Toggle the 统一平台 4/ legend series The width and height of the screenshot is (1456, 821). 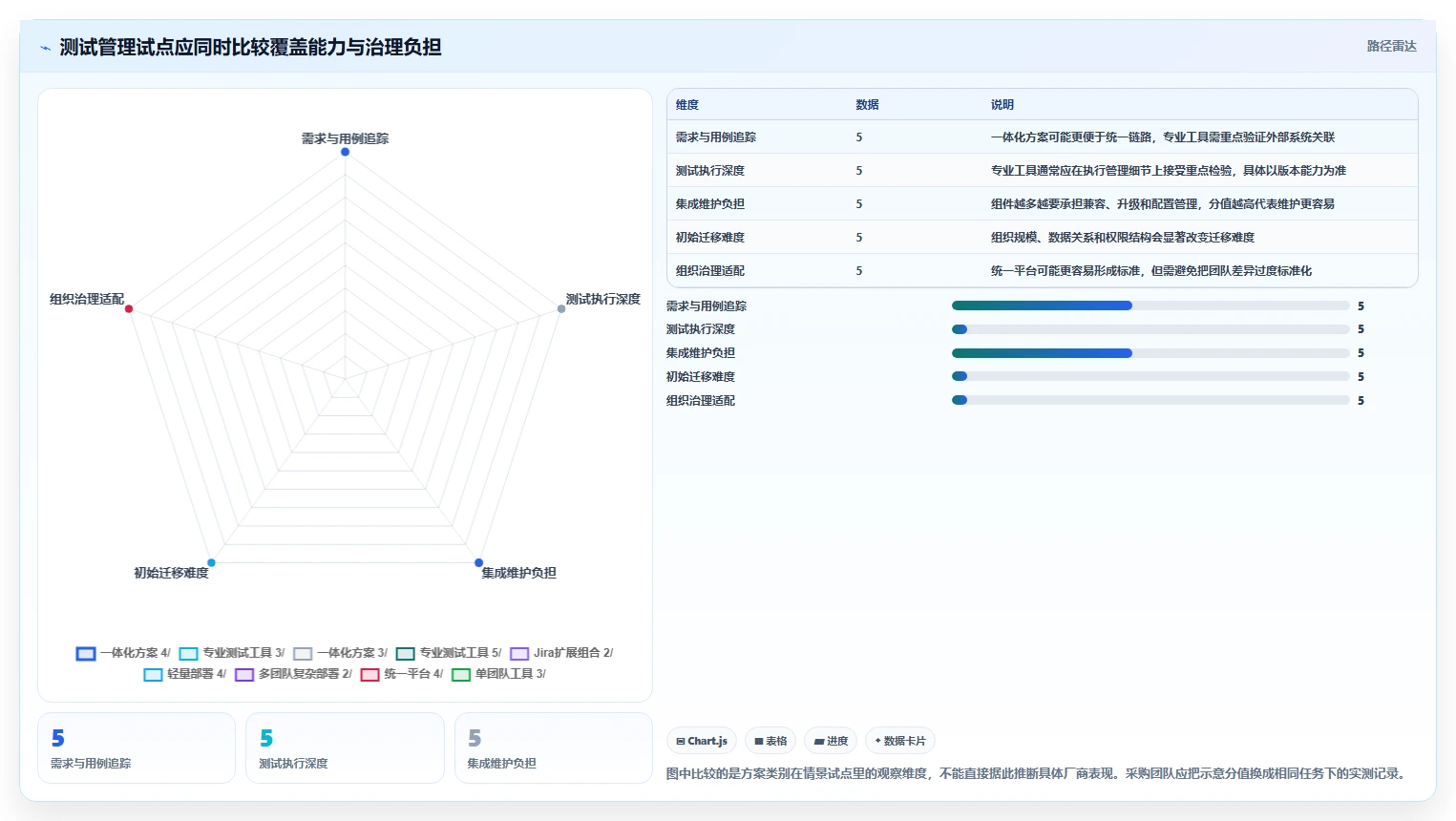pos(402,674)
